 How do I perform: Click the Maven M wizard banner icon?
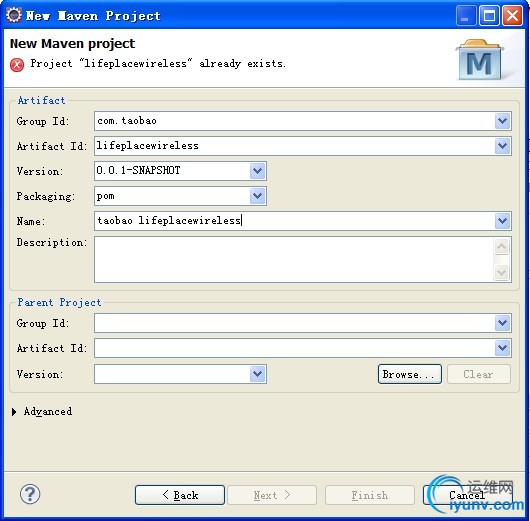(479, 60)
